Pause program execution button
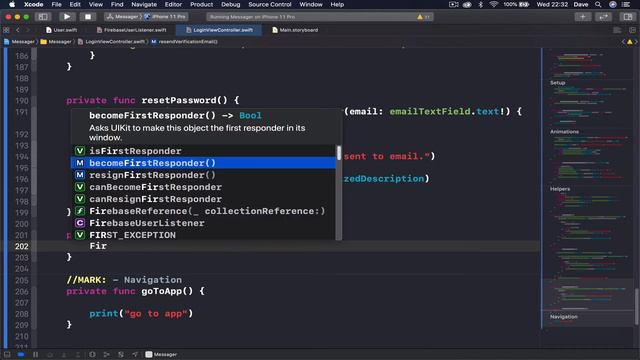 coord(36,354)
